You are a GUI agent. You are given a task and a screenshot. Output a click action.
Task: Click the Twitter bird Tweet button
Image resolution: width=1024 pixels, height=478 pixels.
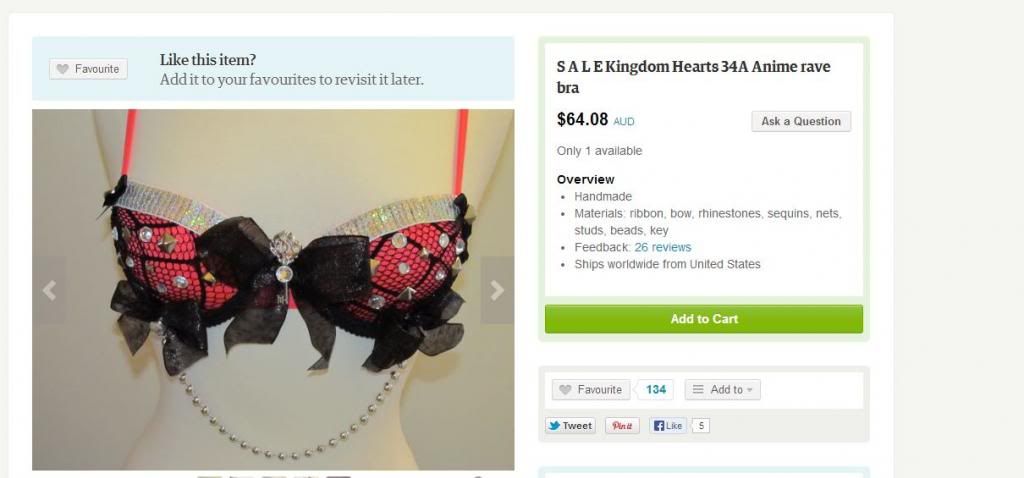pyautogui.click(x=570, y=426)
